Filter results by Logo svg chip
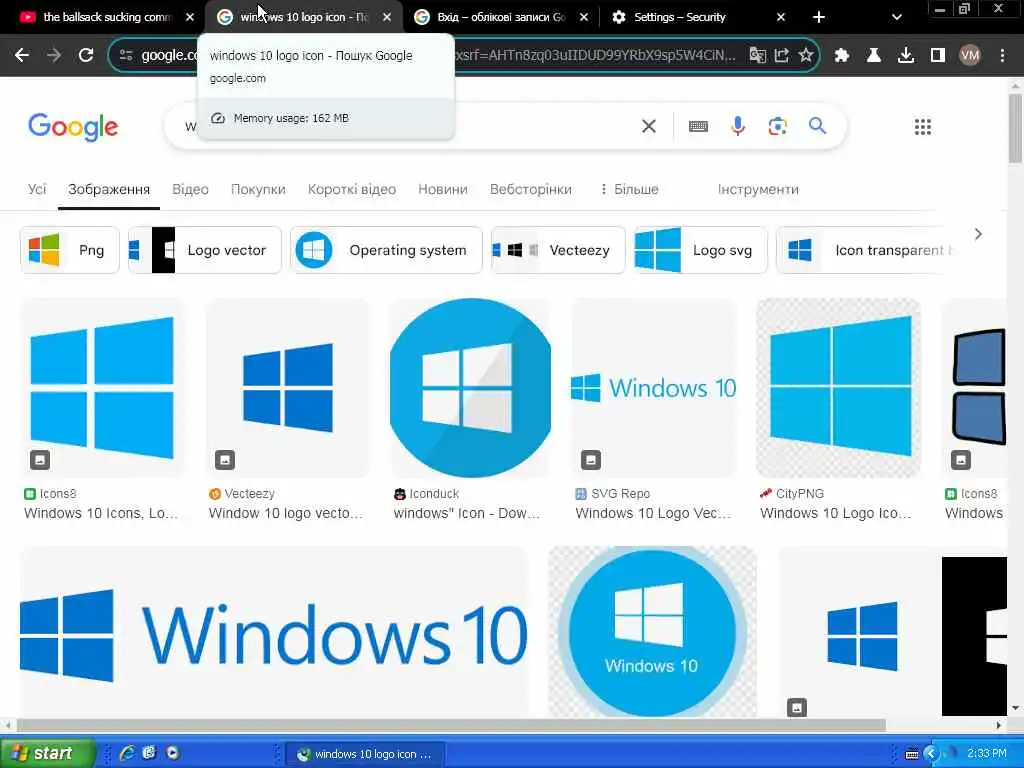 click(701, 250)
